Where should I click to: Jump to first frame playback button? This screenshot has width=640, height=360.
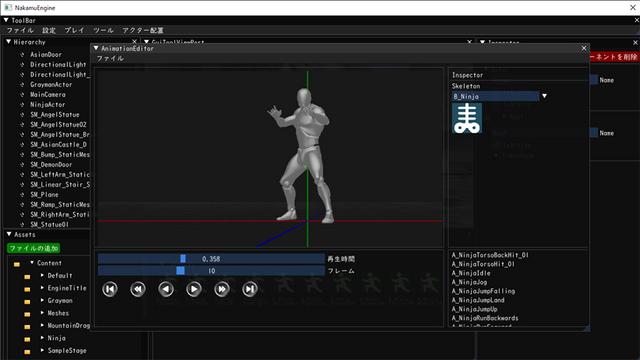pos(110,289)
